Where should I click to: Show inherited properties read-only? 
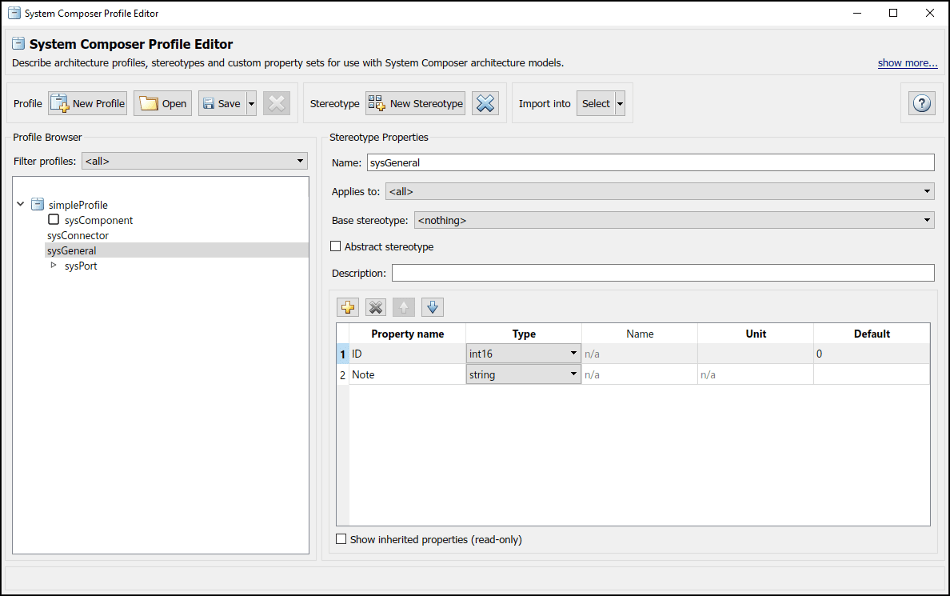(339, 539)
